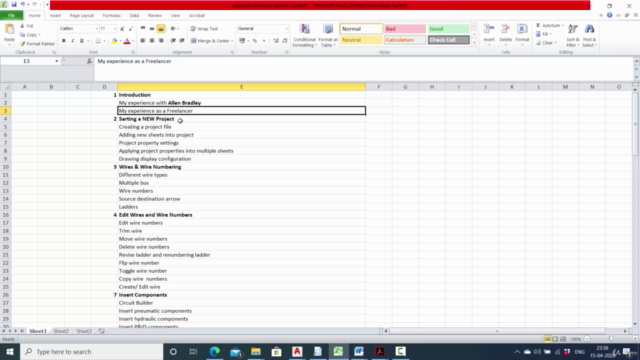Toggle Wrap Text
640x360 pixels.
point(204,29)
